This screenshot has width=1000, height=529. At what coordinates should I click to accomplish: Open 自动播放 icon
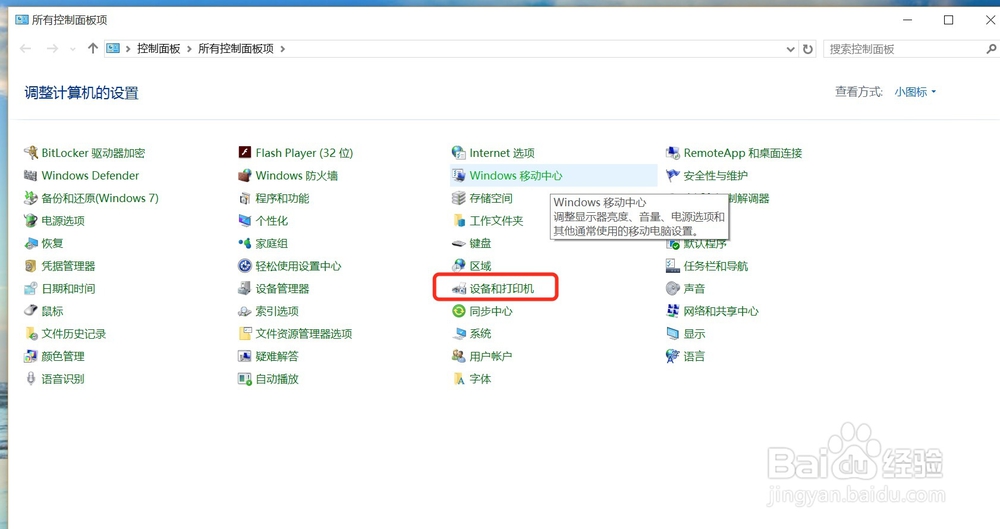point(245,379)
